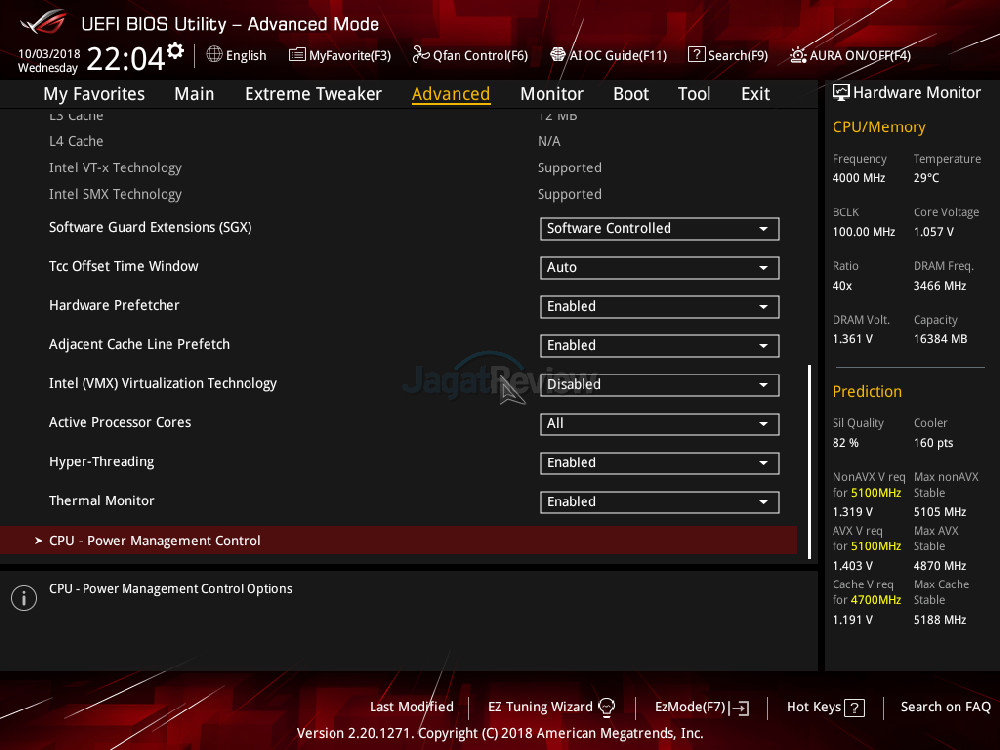Expand Software Guard Extensions (SGX) dropdown
The image size is (1000, 750).
(x=659, y=229)
